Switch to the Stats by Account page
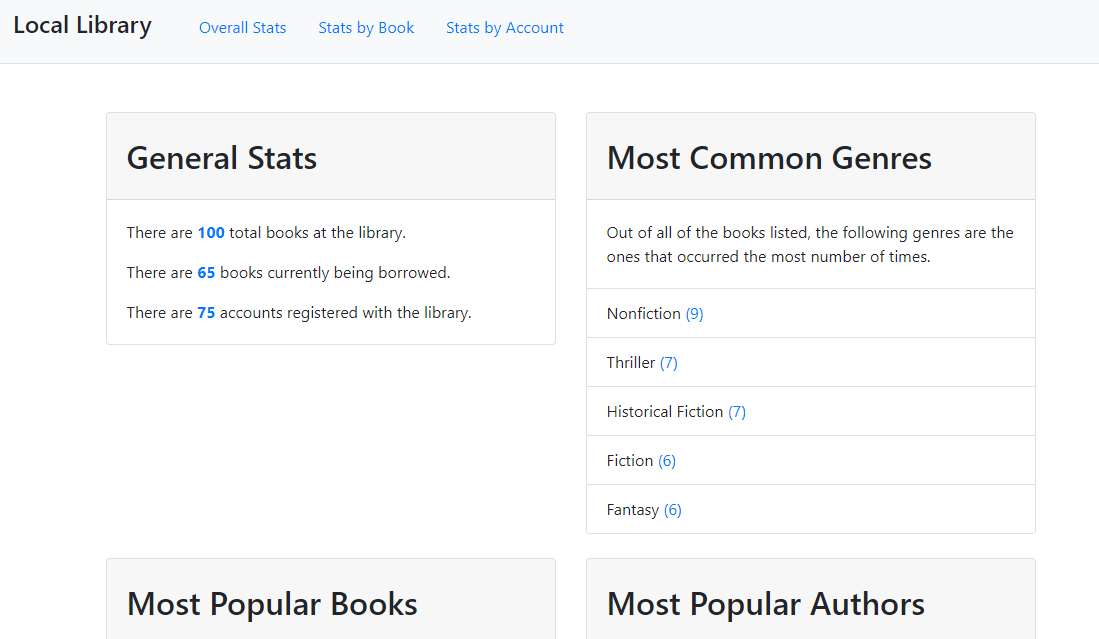Screen dimensions: 1099x639 point(504,27)
